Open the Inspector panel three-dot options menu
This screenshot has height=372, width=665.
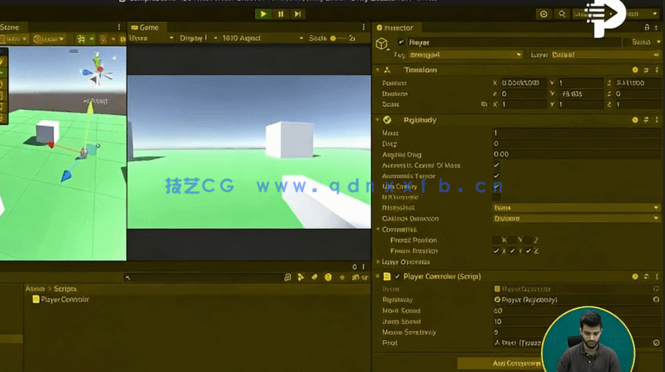click(x=657, y=27)
